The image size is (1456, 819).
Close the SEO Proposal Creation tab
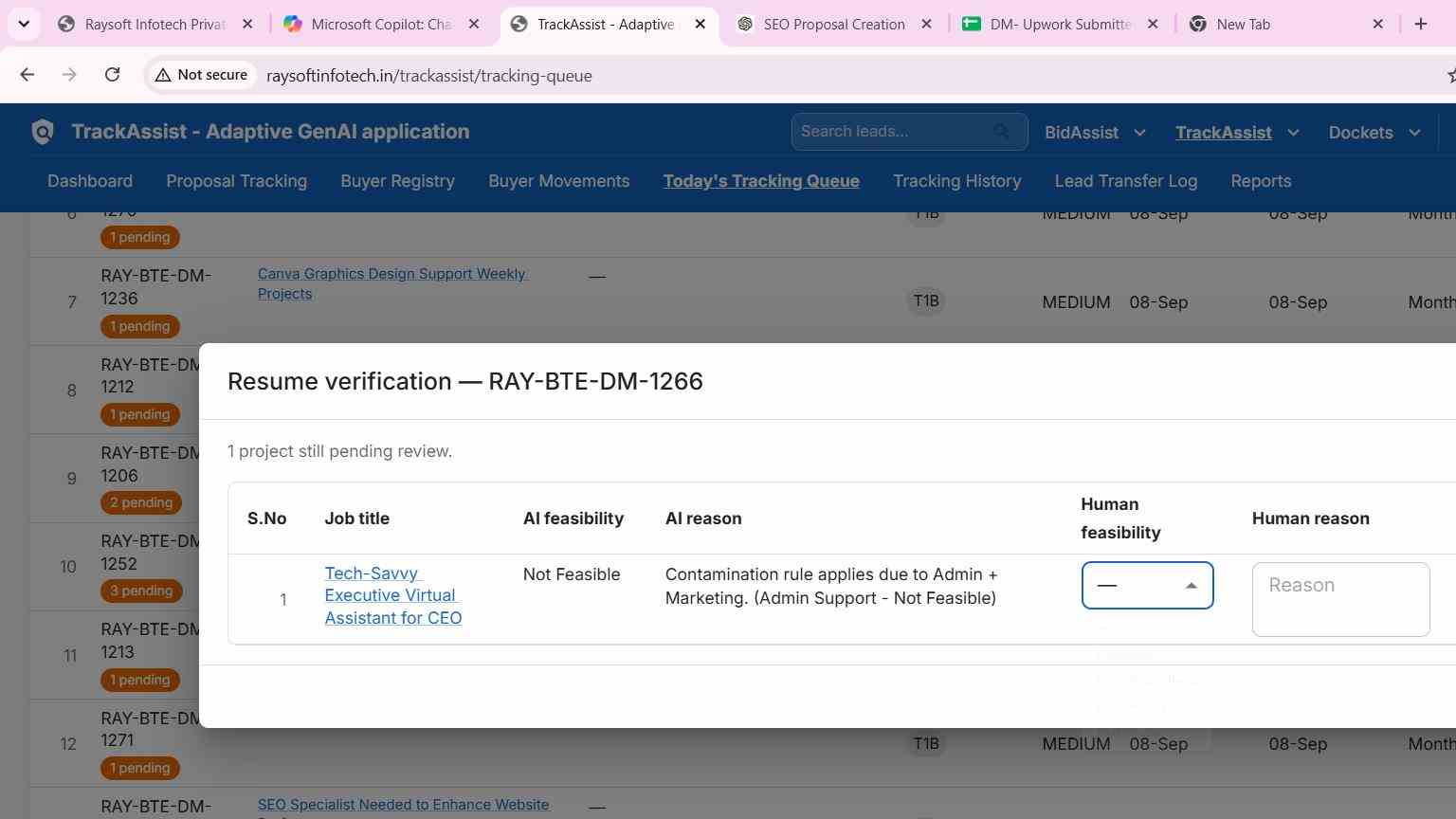(x=927, y=24)
